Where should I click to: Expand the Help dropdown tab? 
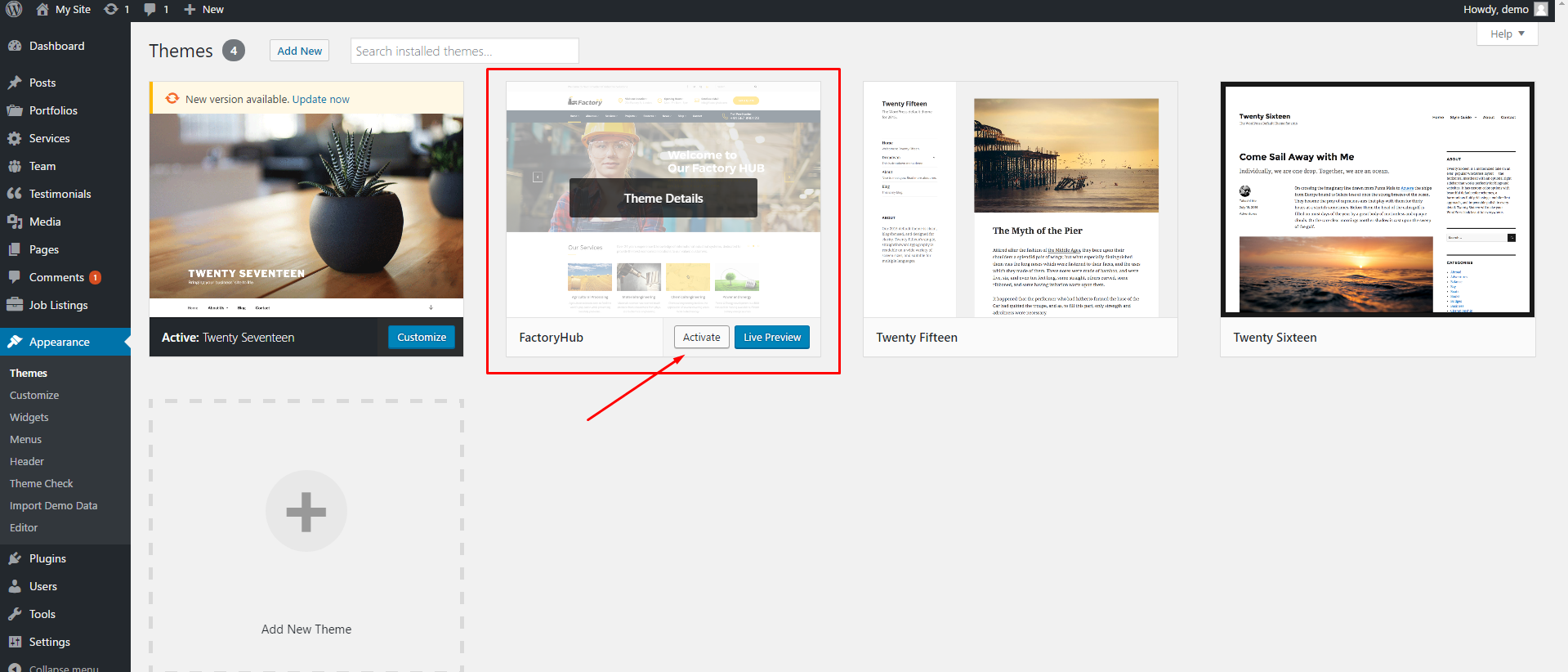tap(1507, 34)
